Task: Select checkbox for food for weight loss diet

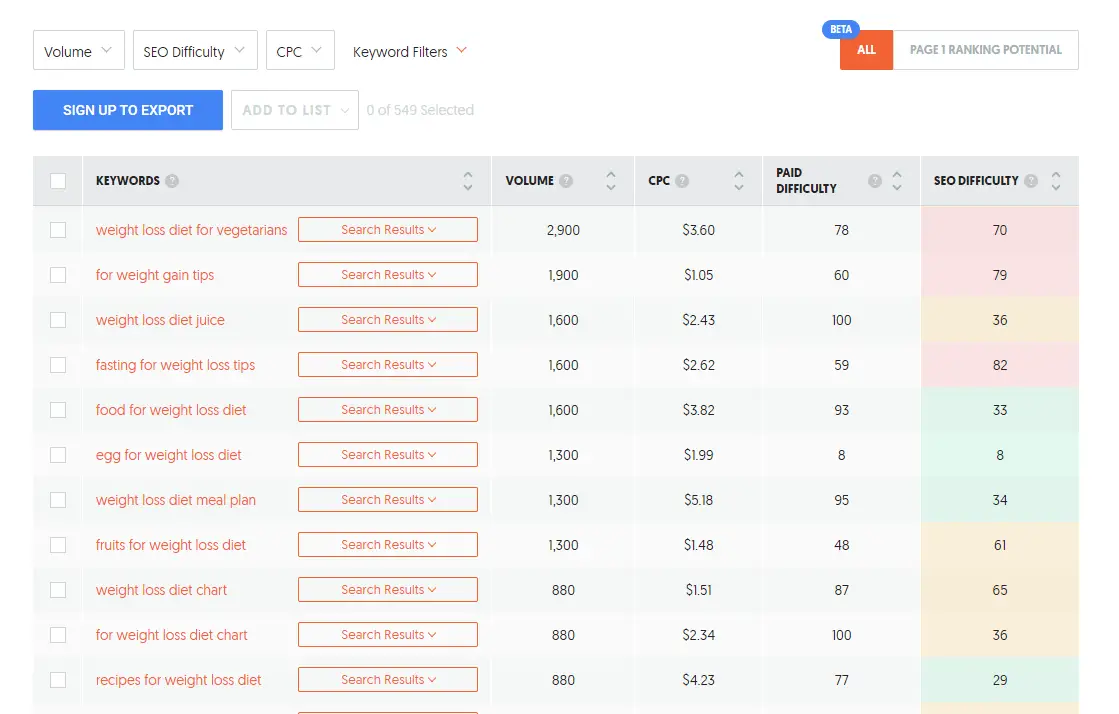Action: [58, 410]
